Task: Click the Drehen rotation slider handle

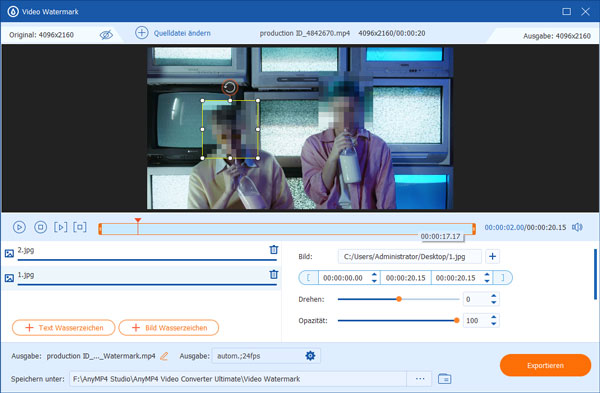Action: 399,299
